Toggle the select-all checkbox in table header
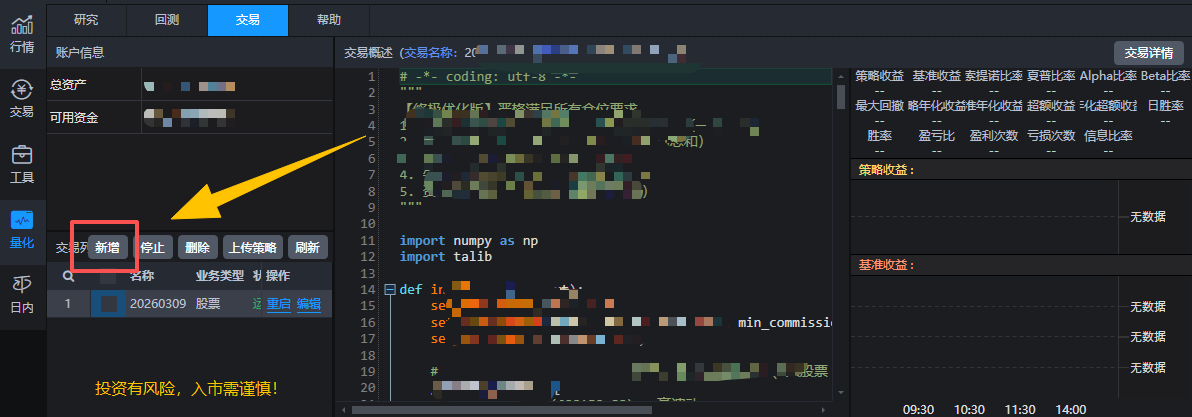Screen dimensions: 1192x417 [x=108, y=276]
